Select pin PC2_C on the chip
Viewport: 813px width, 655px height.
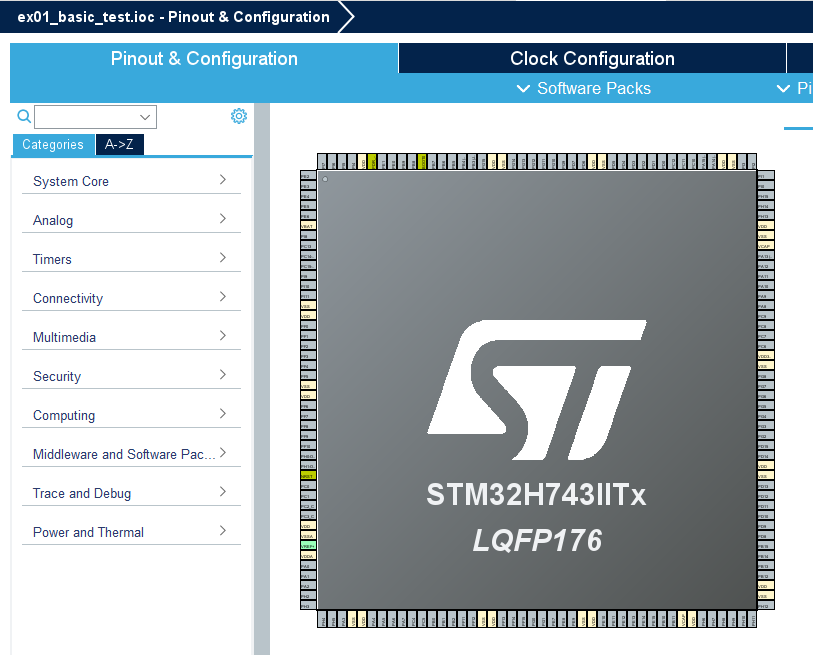[308, 506]
